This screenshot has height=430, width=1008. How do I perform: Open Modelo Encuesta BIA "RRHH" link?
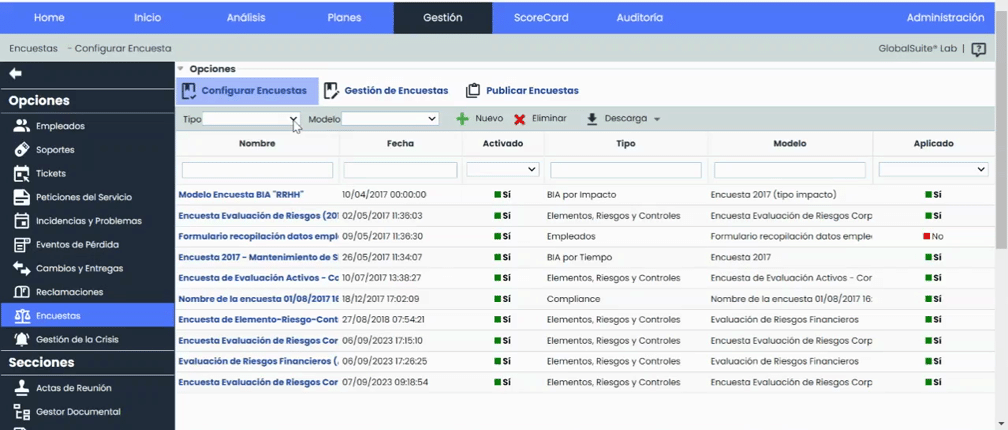240,194
